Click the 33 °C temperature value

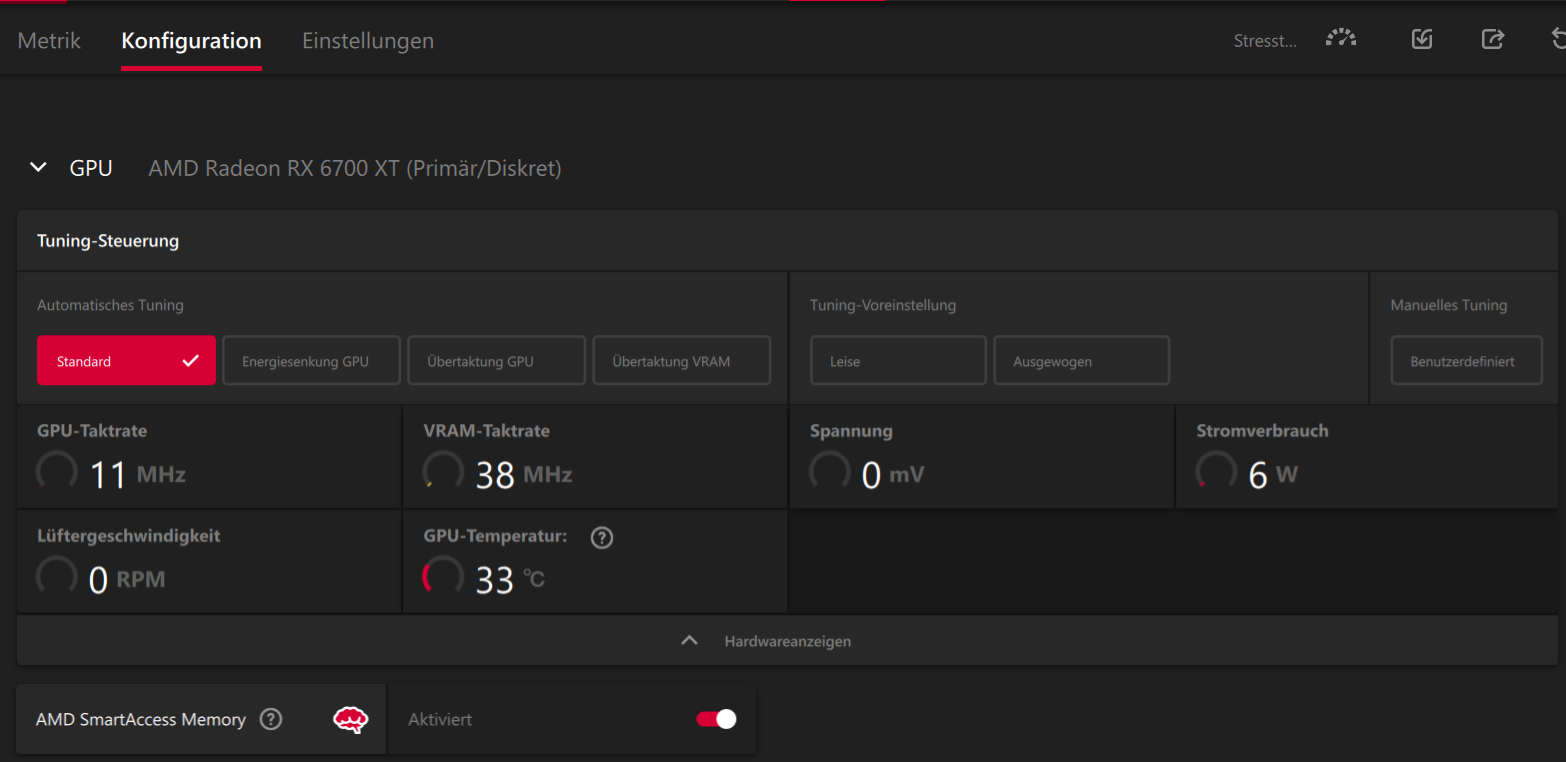(510, 580)
